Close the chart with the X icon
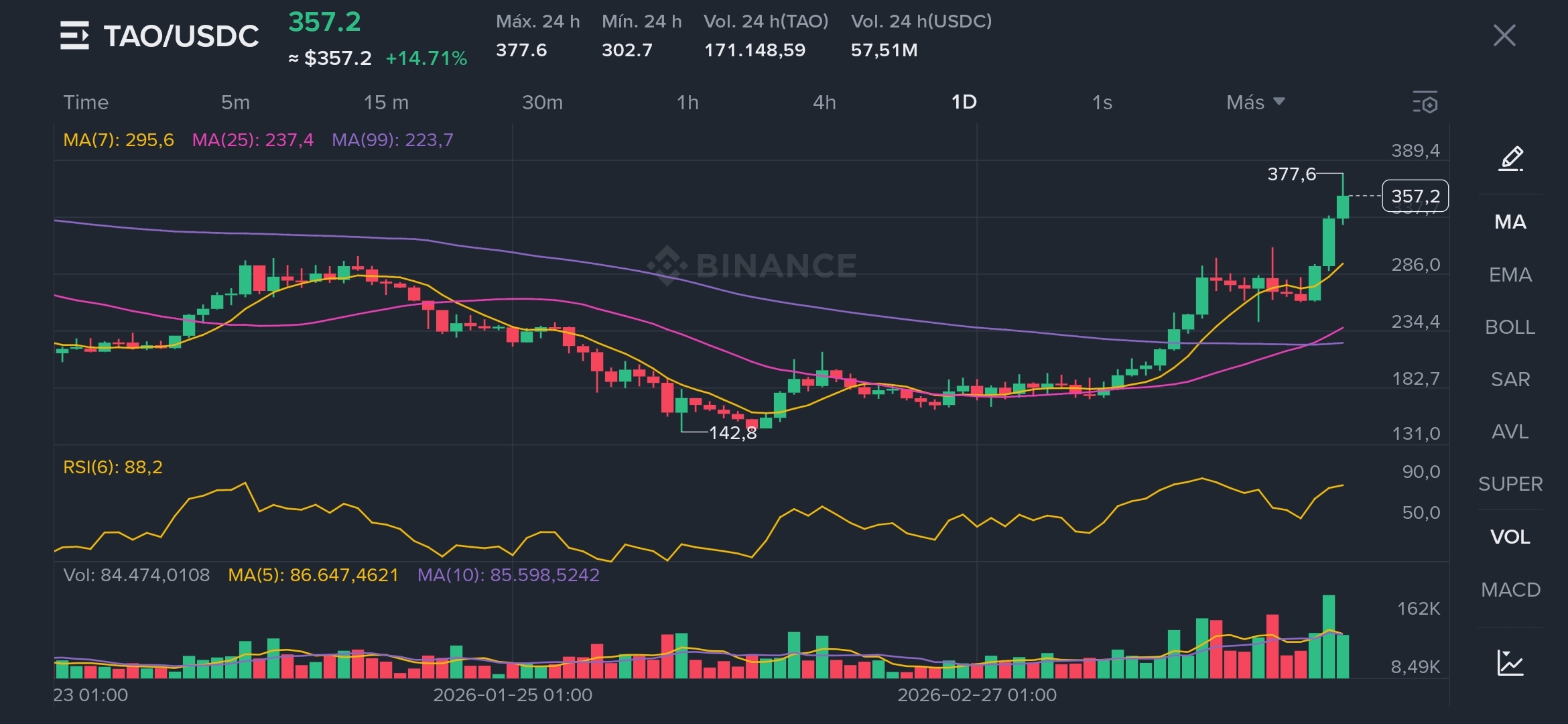Screen dimensions: 1568x724 1504,36
